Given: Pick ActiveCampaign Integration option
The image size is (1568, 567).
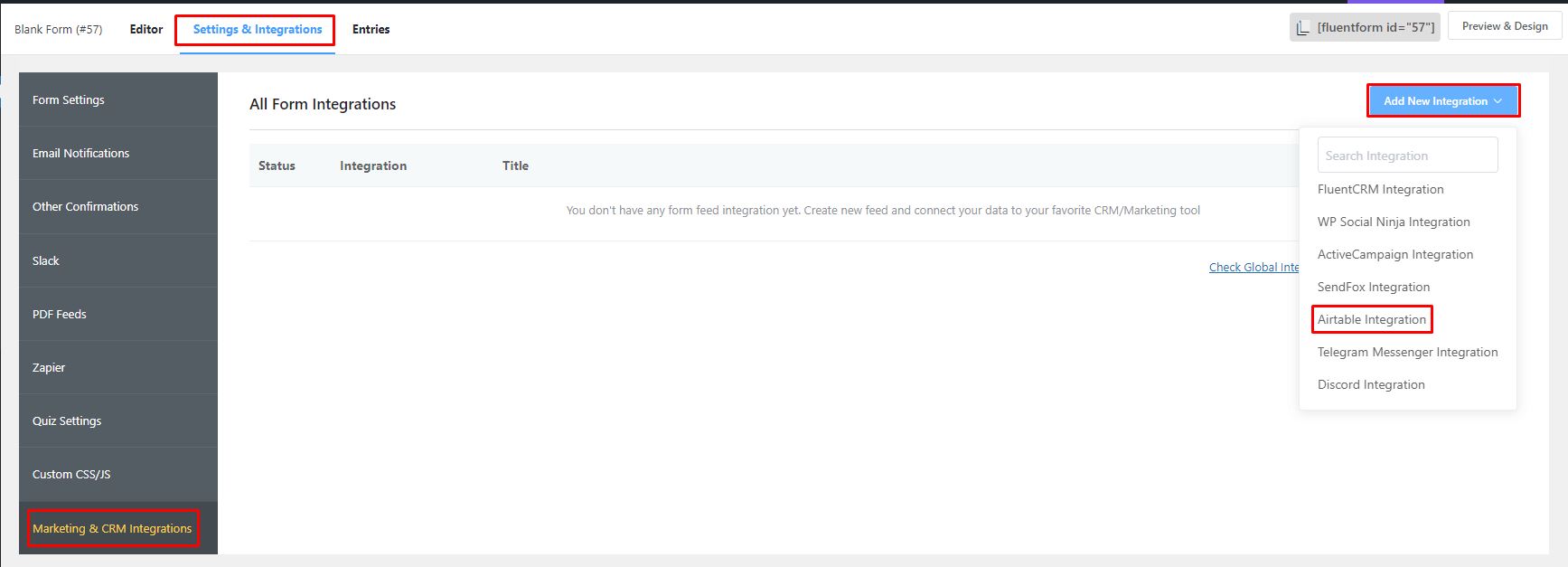Looking at the screenshot, I should click(x=1394, y=254).
